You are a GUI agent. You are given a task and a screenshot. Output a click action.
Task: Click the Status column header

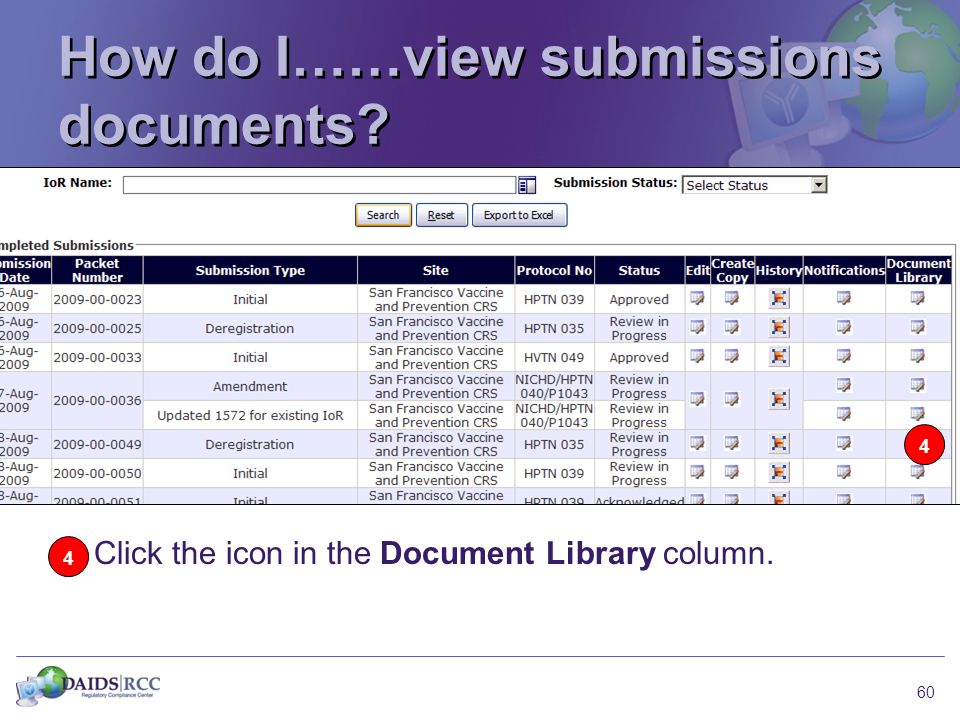point(639,270)
